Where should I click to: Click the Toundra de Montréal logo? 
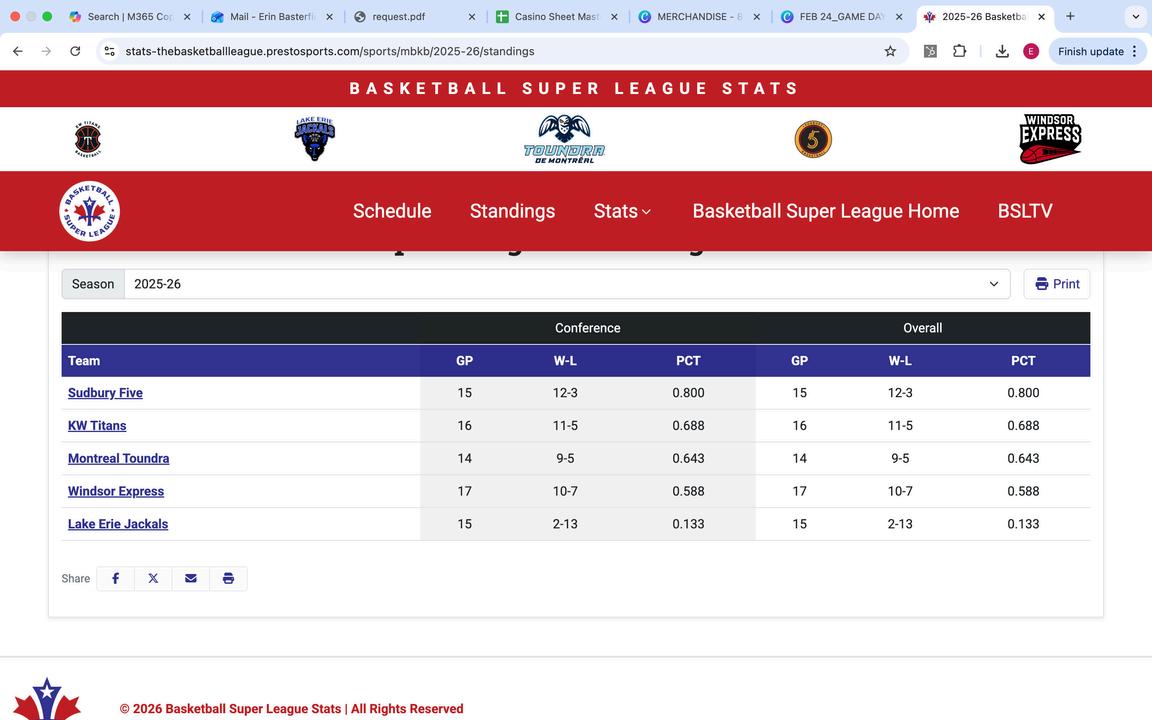564,139
